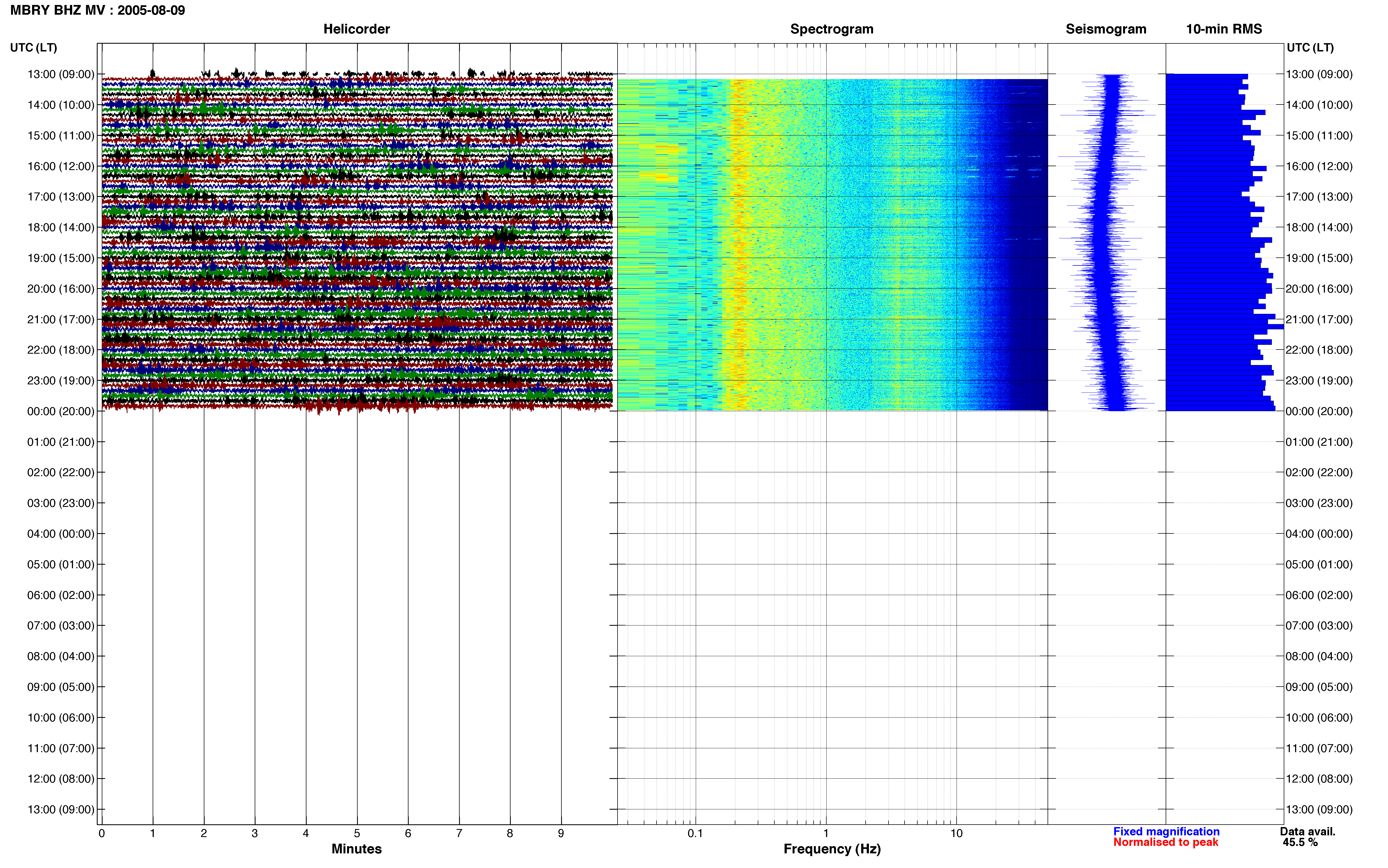The image size is (1388, 868).
Task: Click left time label 01:00 (21:00)
Action: tap(61, 442)
